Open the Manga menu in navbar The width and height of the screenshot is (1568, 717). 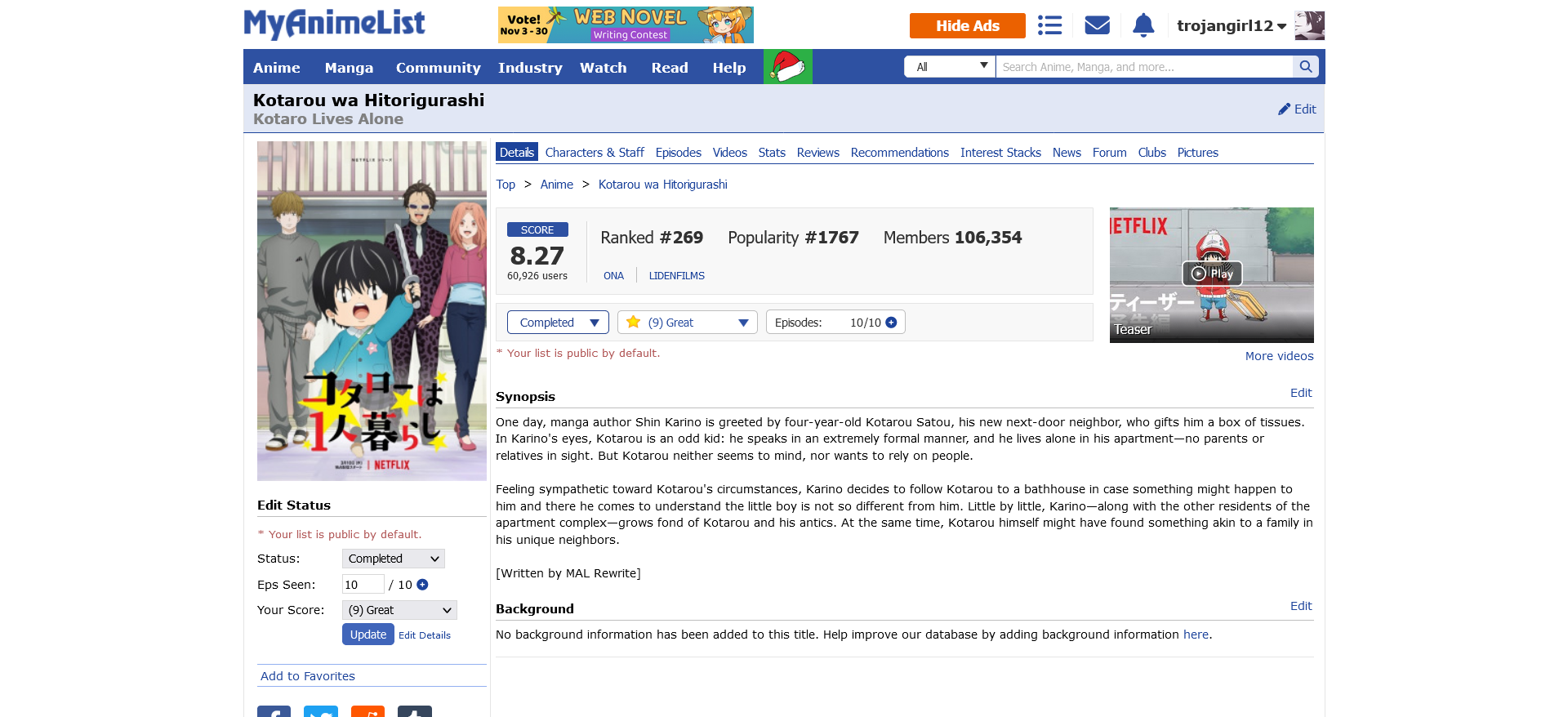(x=349, y=68)
